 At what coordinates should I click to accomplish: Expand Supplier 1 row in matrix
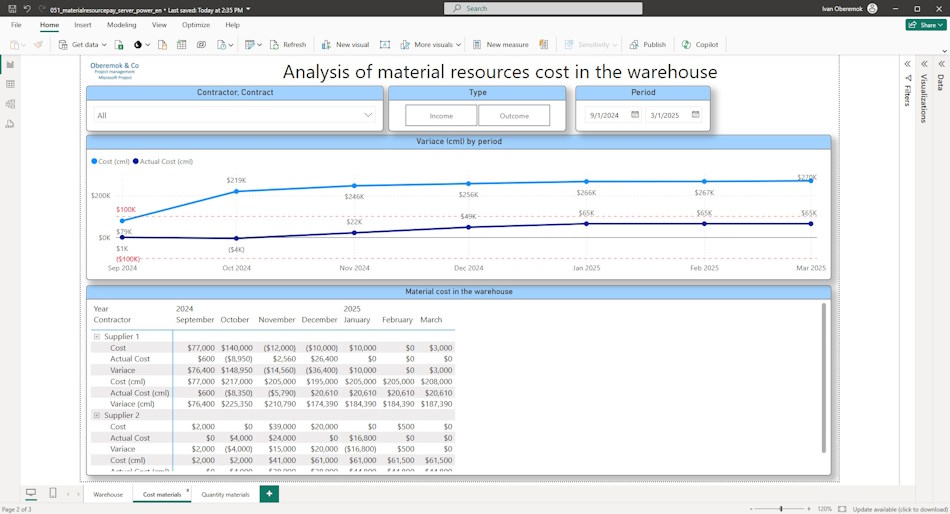click(96, 336)
